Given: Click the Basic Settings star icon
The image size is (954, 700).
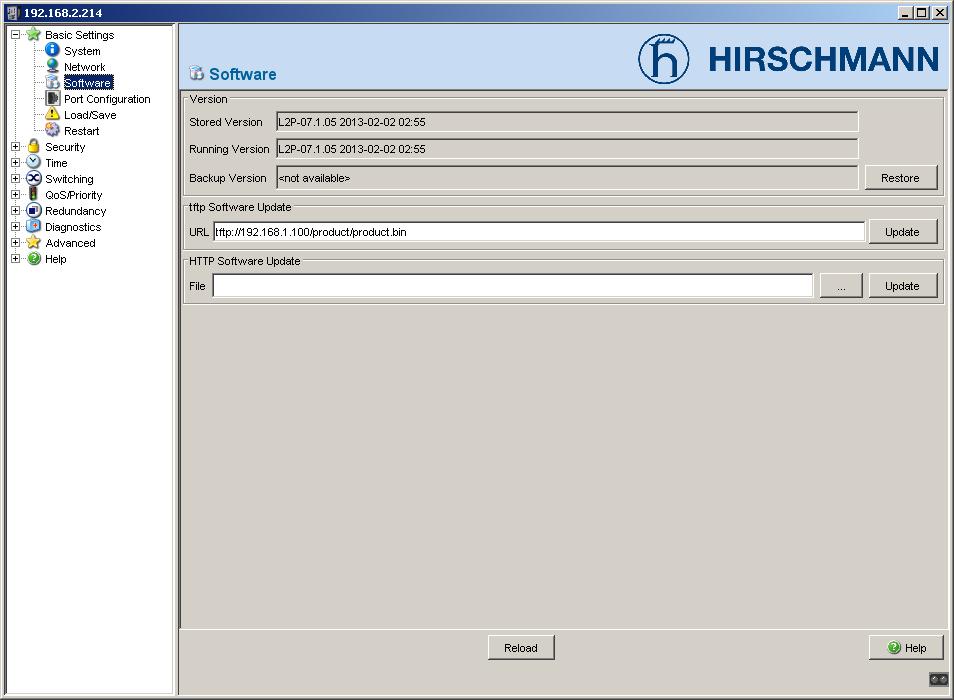Looking at the screenshot, I should (x=33, y=35).
